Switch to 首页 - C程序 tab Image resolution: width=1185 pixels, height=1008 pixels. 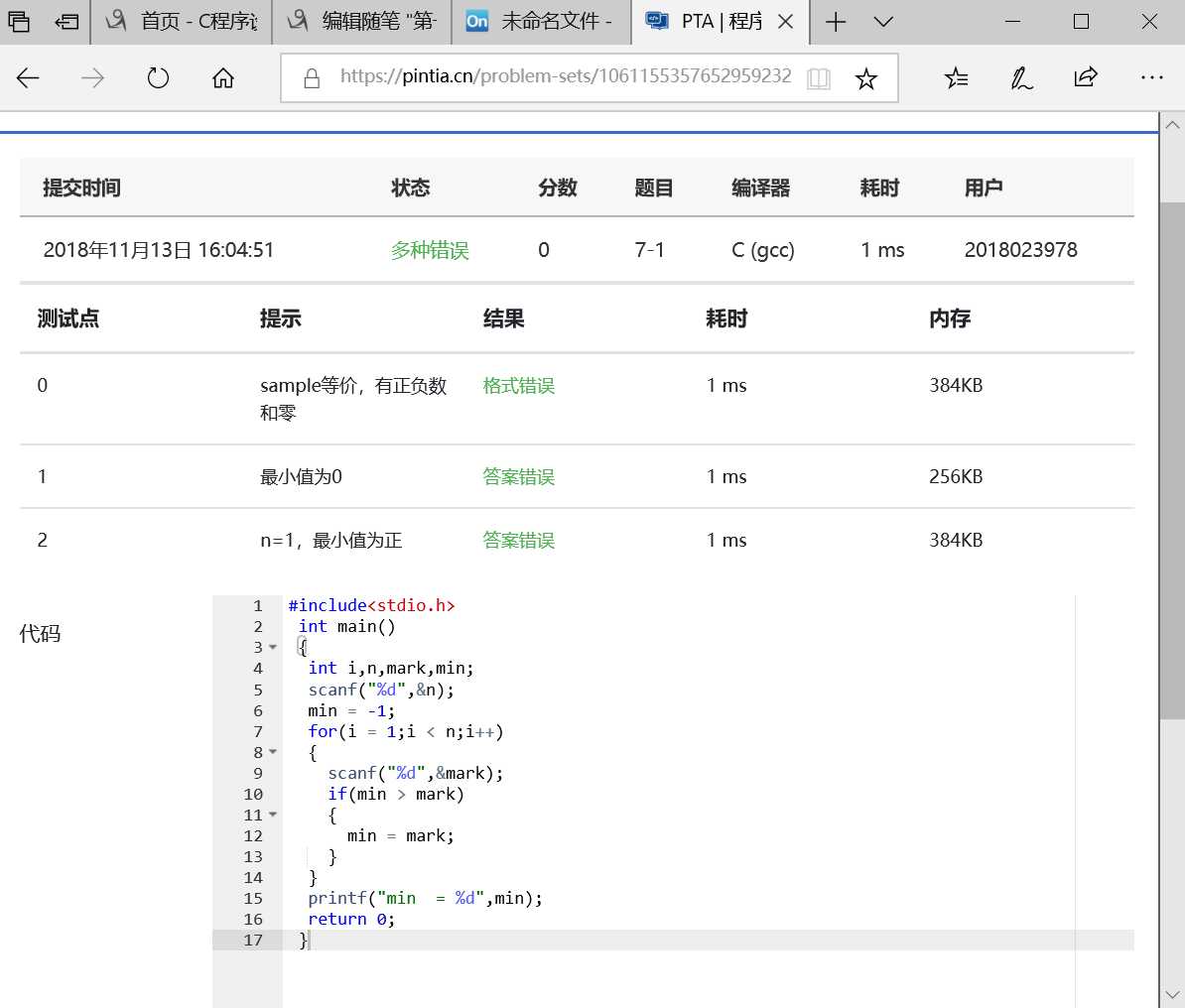pos(182,21)
